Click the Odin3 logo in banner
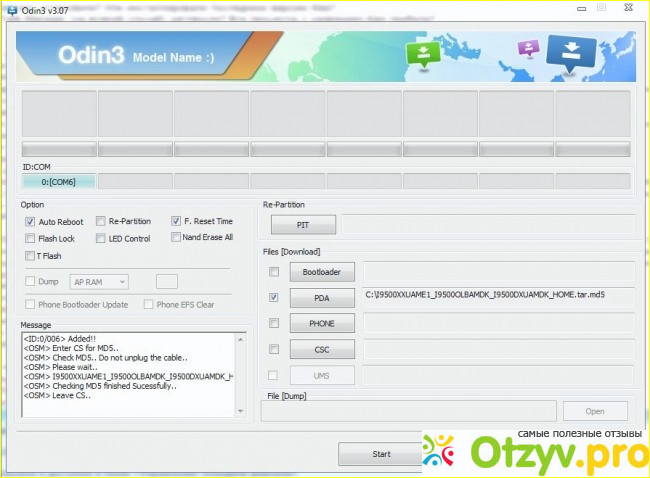This screenshot has height=478, width=650. 89,56
